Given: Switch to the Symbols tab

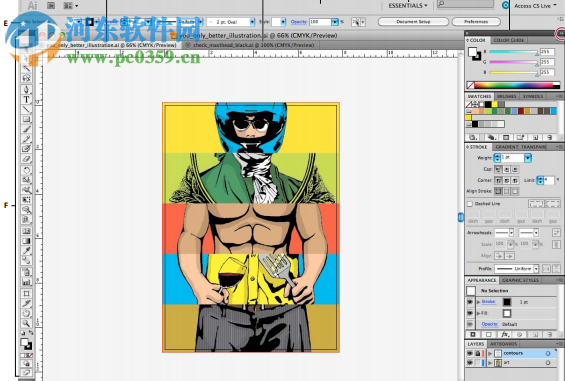Looking at the screenshot, I should [x=533, y=96].
